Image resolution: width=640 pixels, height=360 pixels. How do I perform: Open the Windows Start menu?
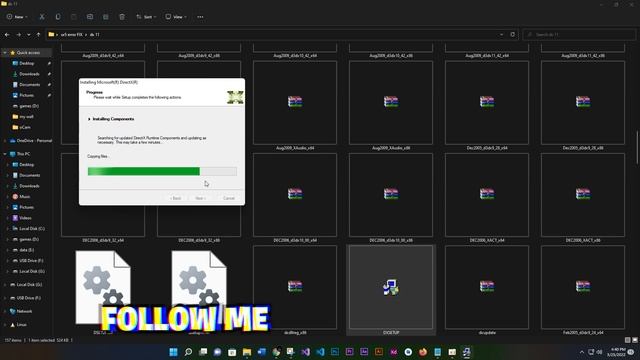point(173,352)
